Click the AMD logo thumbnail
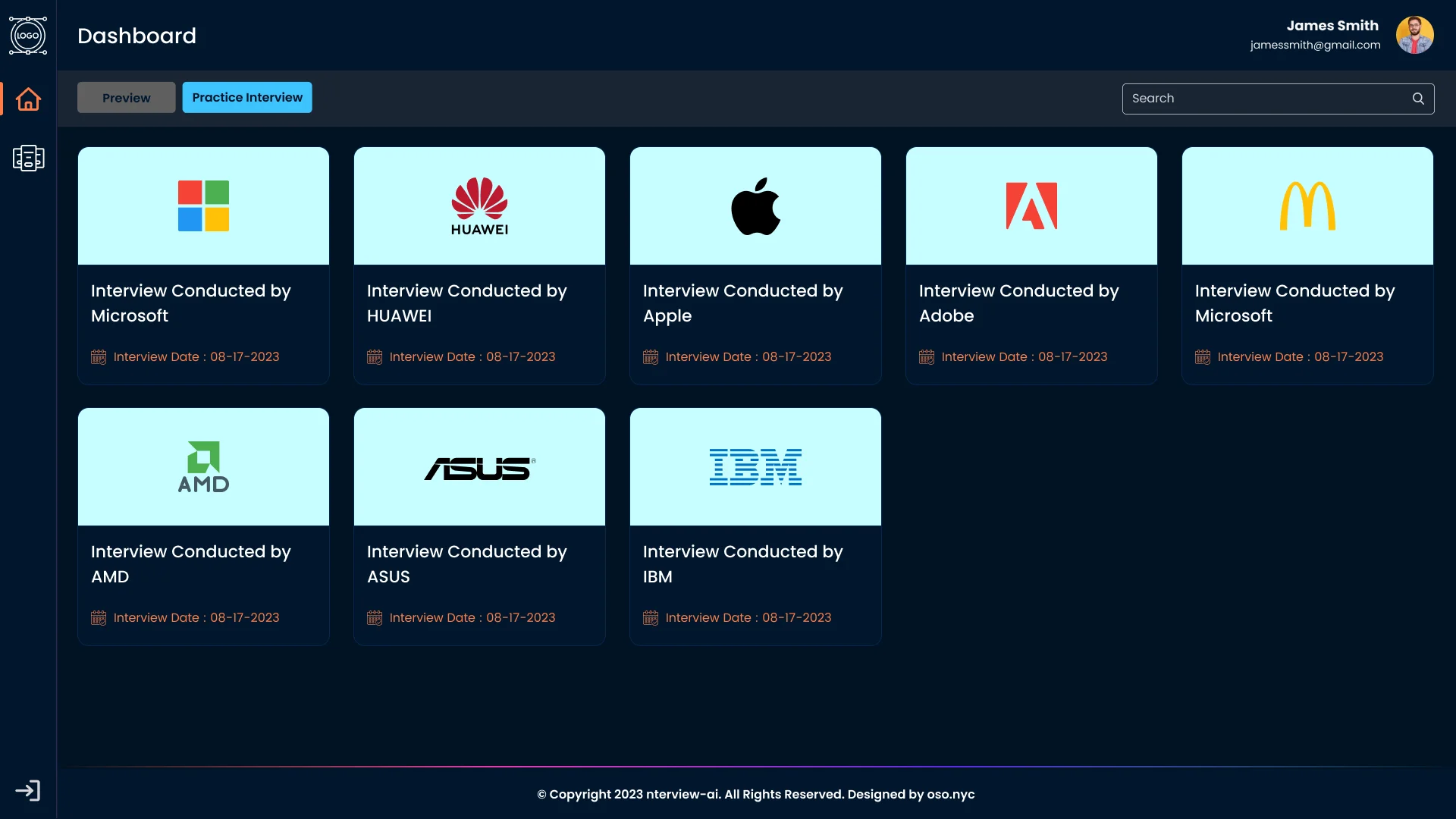The width and height of the screenshot is (1456, 819). click(203, 467)
